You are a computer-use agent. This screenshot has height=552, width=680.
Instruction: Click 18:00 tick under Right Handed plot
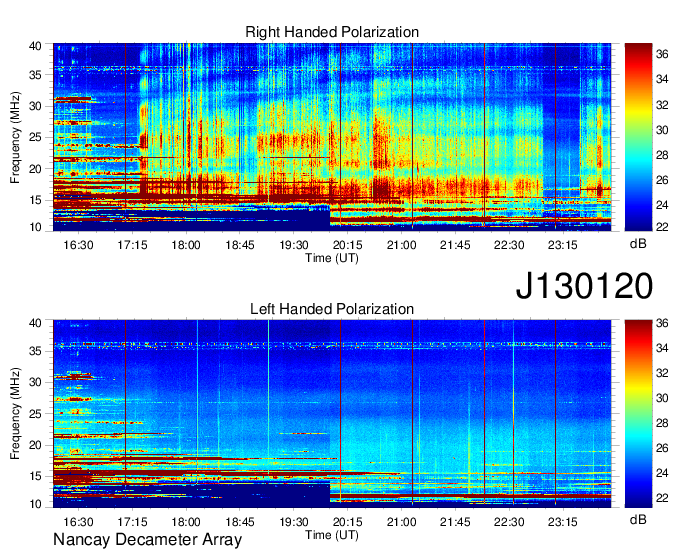click(186, 245)
